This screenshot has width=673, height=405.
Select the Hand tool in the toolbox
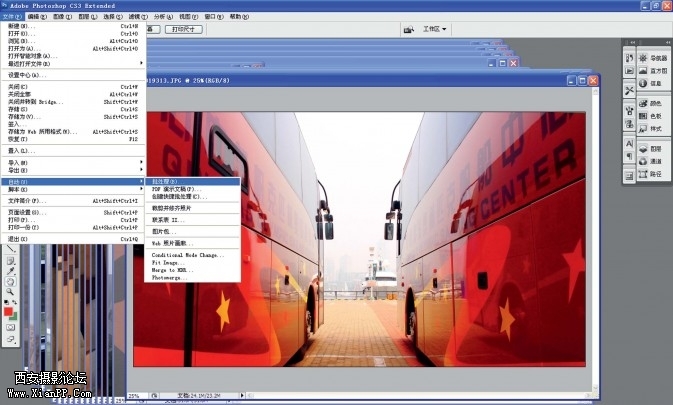click(x=10, y=281)
